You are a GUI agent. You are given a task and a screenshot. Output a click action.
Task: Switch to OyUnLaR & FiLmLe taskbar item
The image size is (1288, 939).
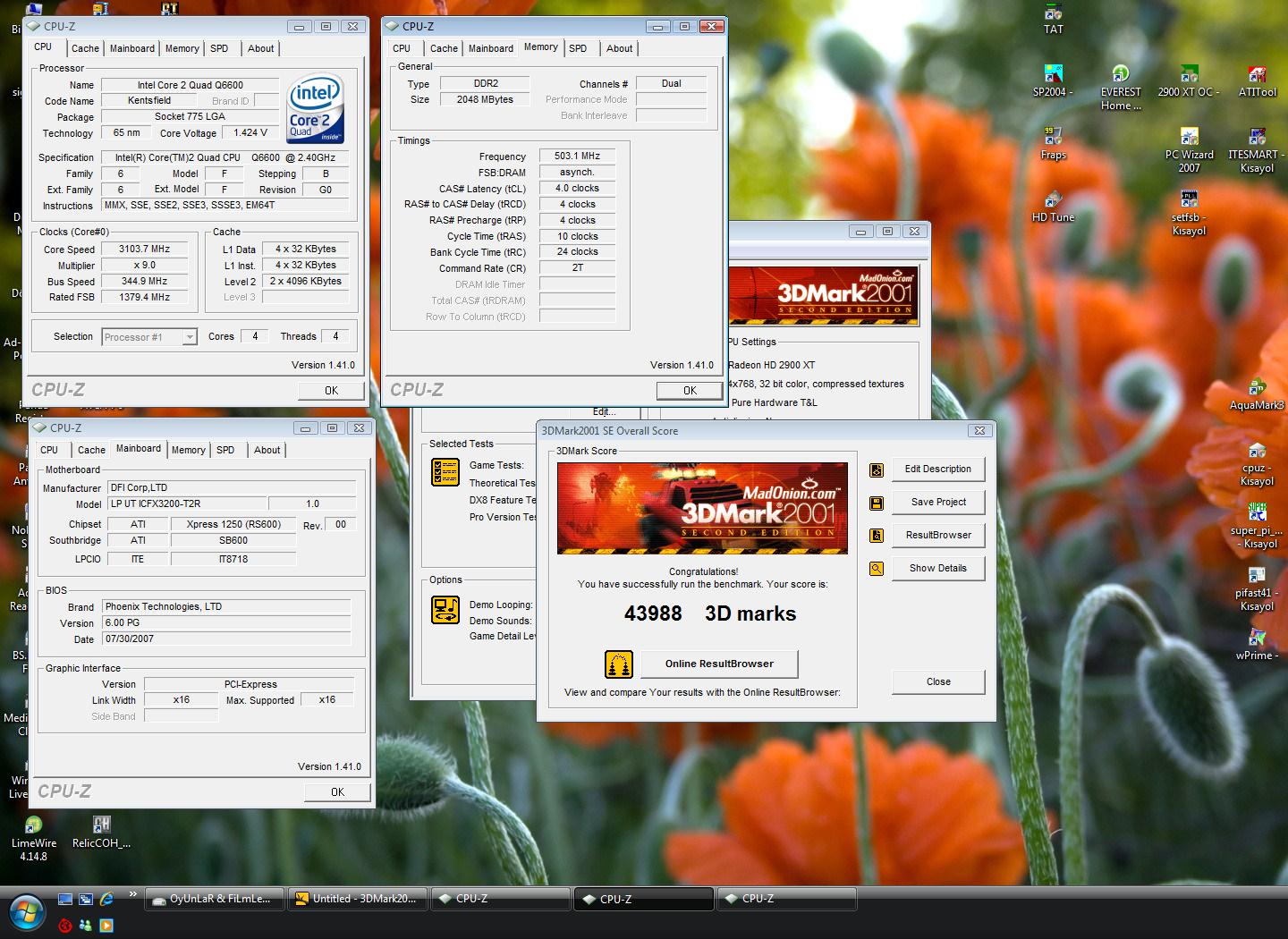[215, 899]
